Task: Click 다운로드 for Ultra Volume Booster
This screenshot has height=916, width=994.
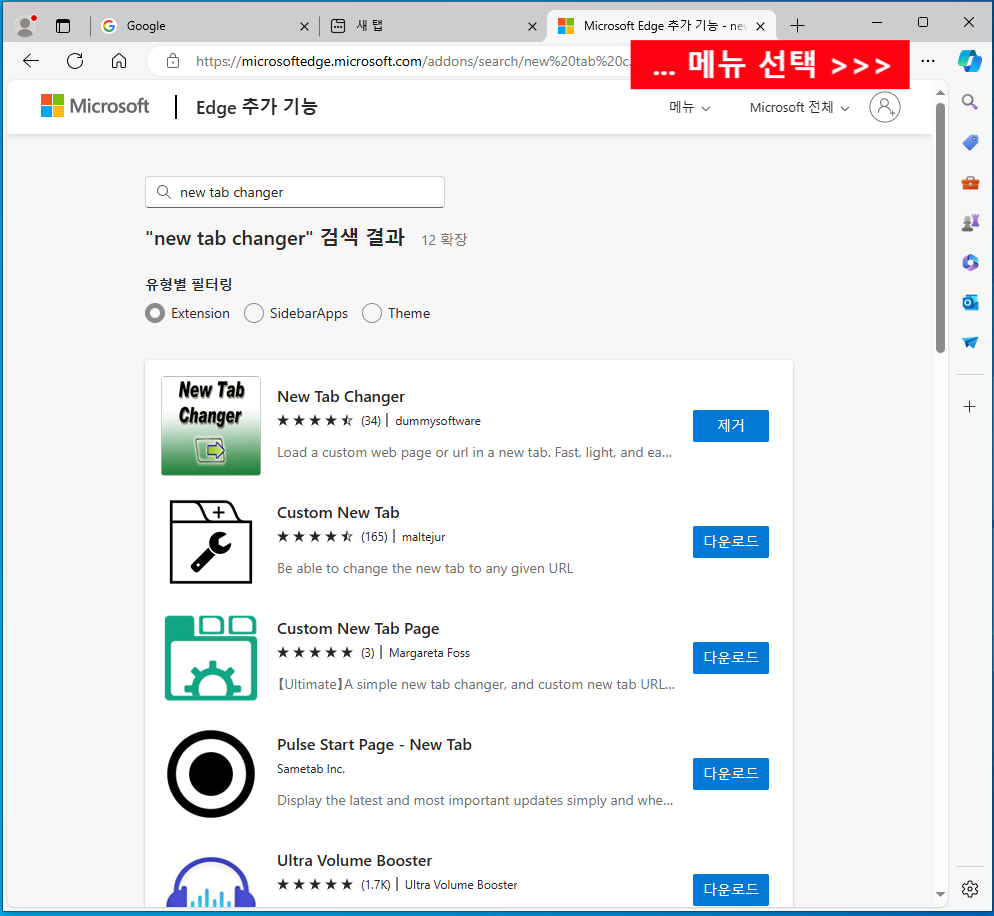Action: (x=730, y=889)
